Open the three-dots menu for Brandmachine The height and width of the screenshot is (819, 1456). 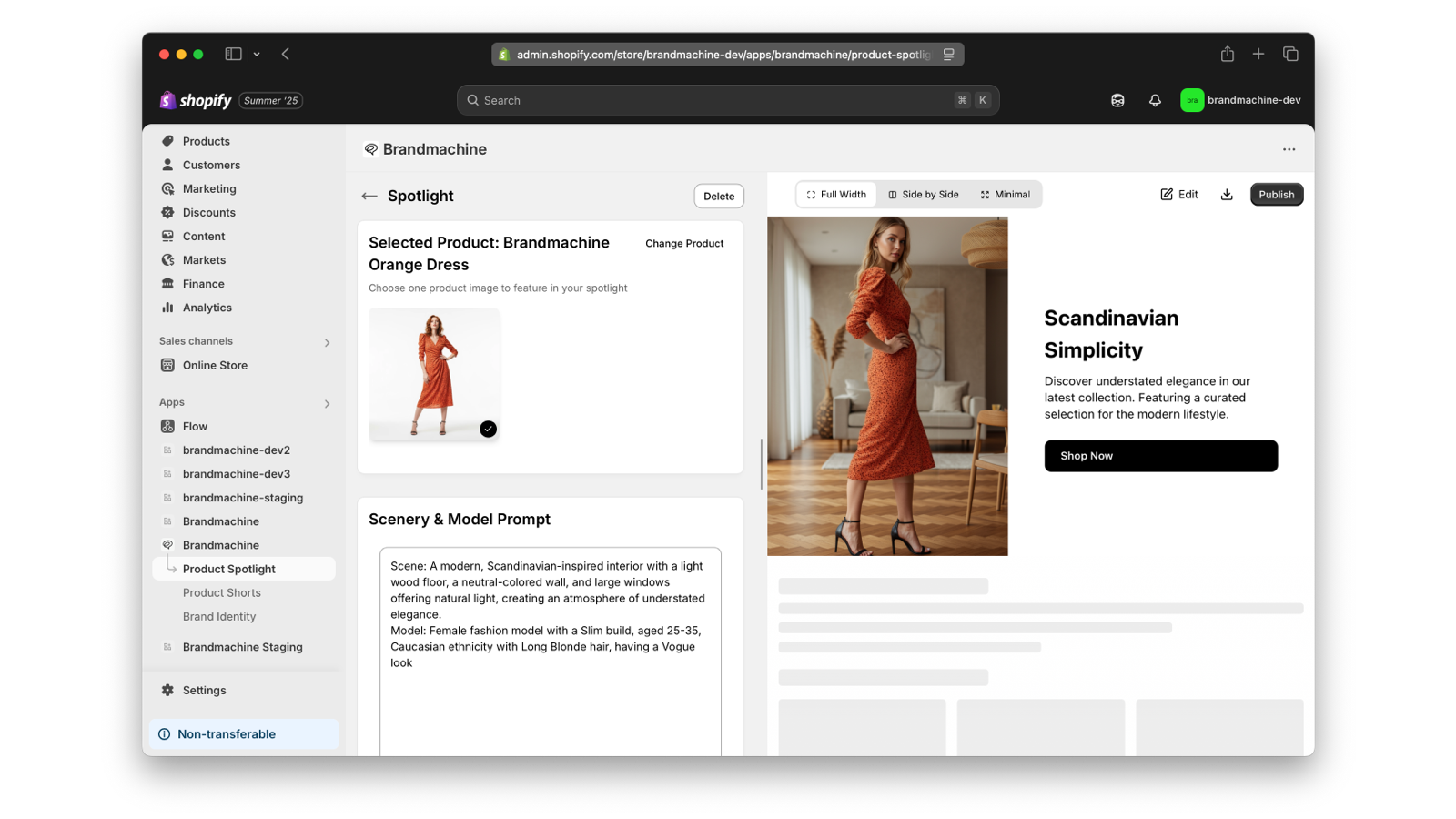point(1289,149)
